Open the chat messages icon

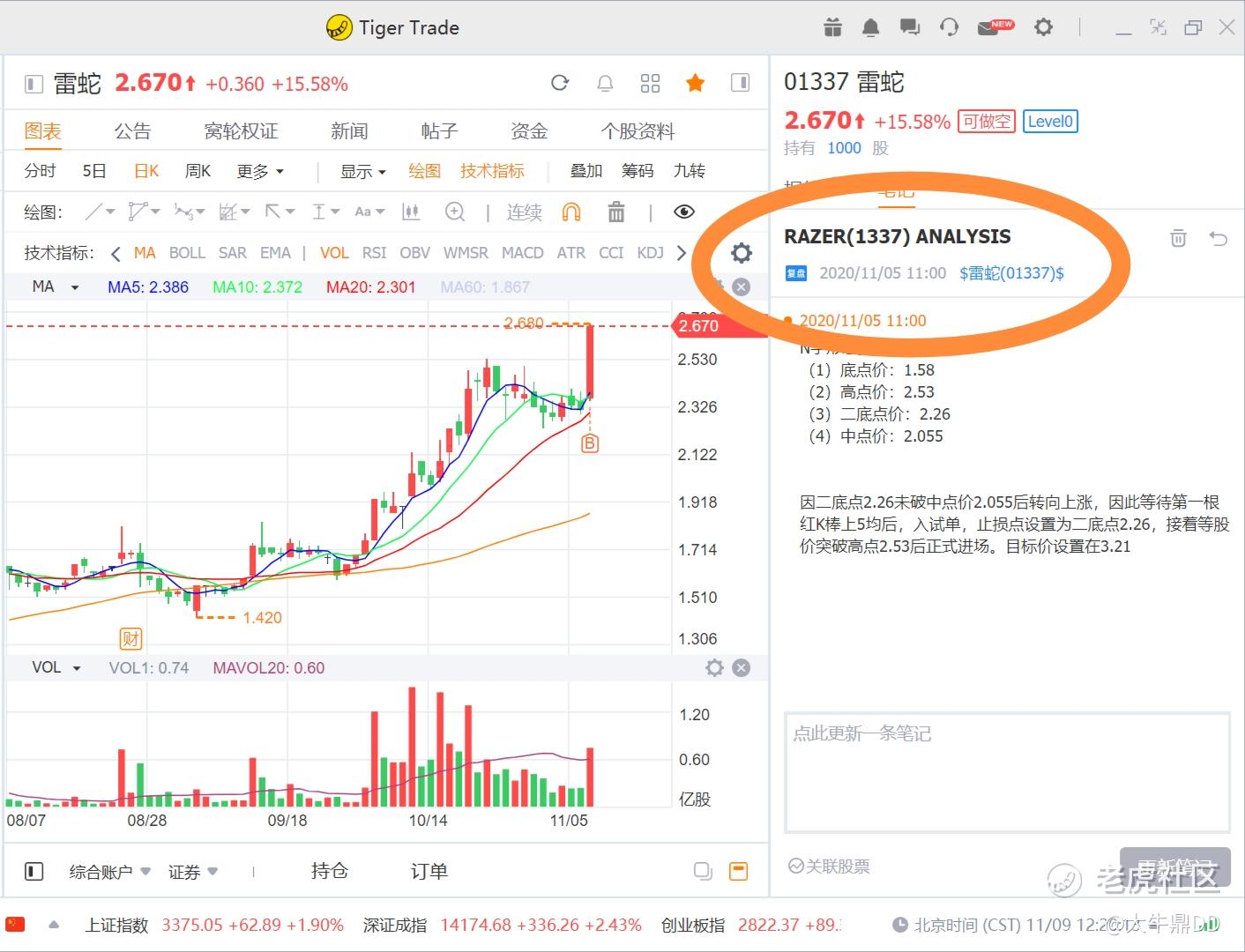(x=909, y=27)
